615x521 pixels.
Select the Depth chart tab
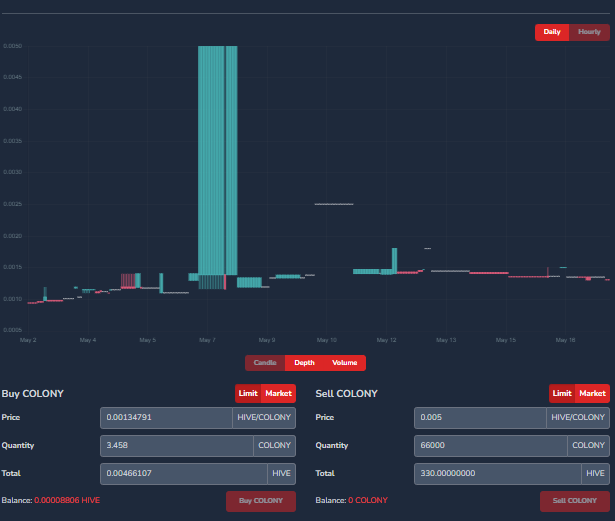pos(304,363)
